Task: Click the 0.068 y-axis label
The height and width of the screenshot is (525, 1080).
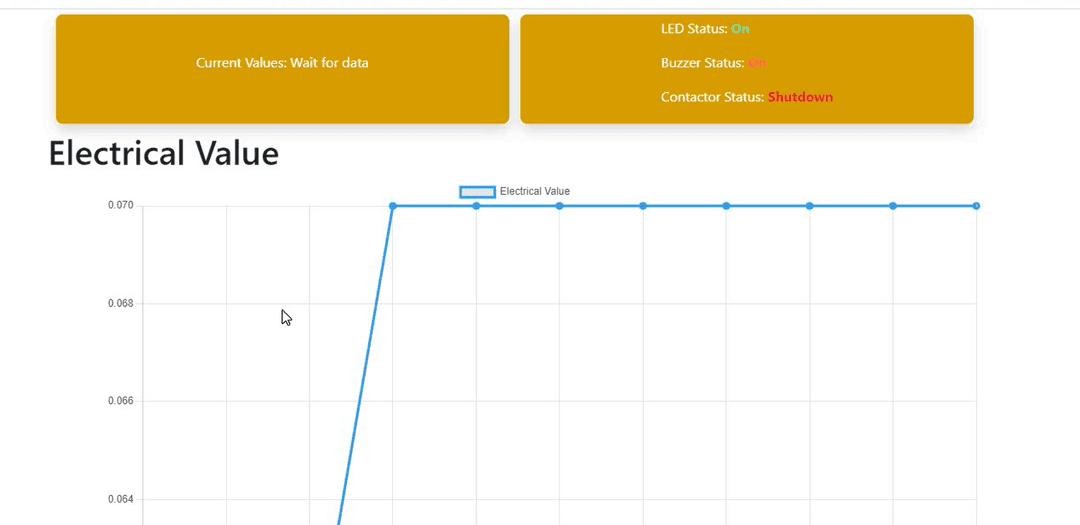Action: tap(121, 303)
